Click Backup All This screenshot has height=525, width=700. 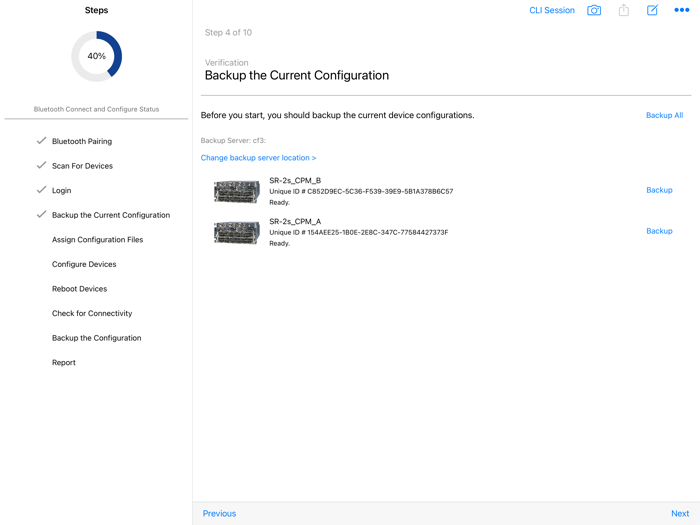[664, 115]
